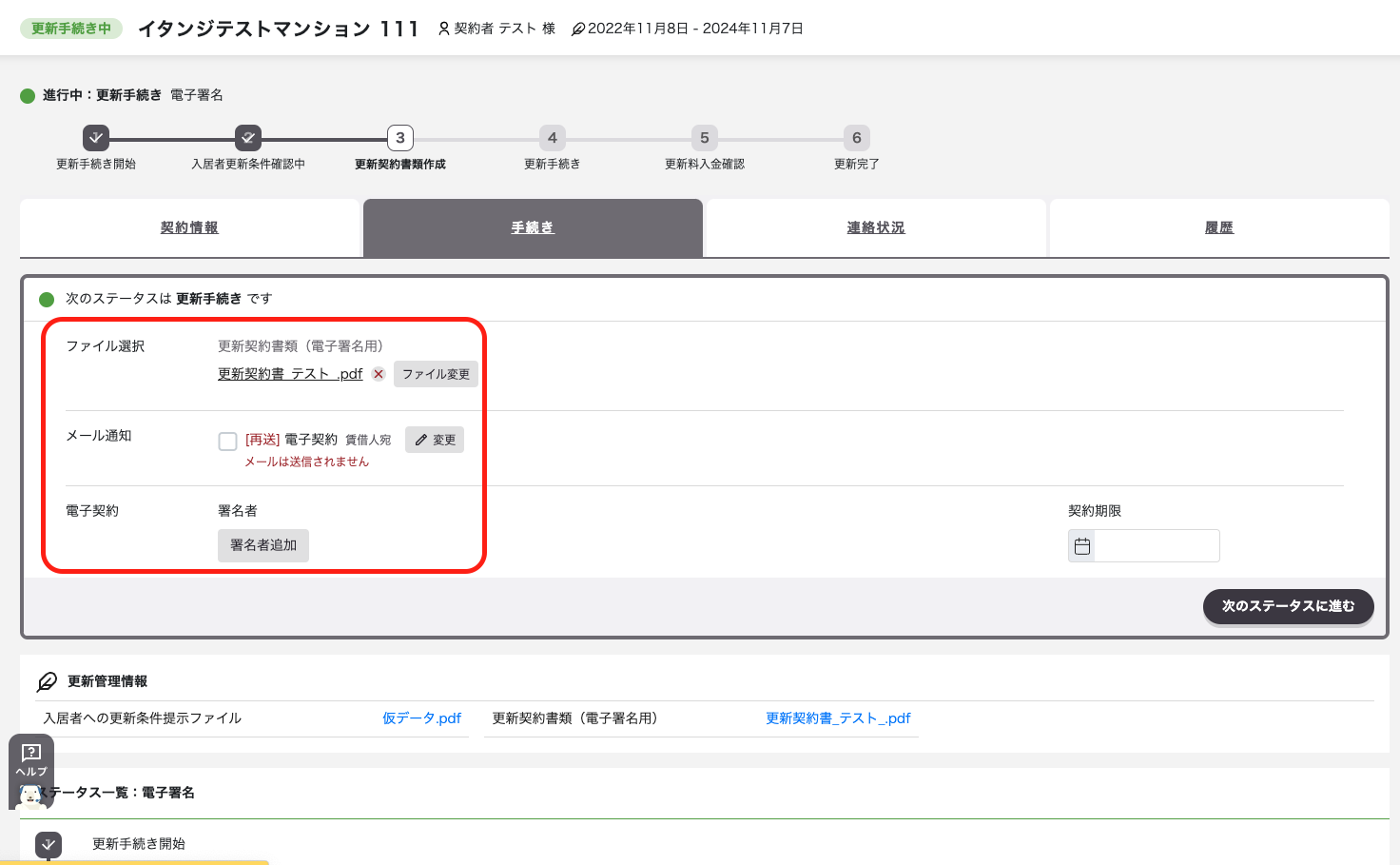
Task: Click the step 2 checkmark 入居者更新条件確認中
Action: [x=248, y=138]
